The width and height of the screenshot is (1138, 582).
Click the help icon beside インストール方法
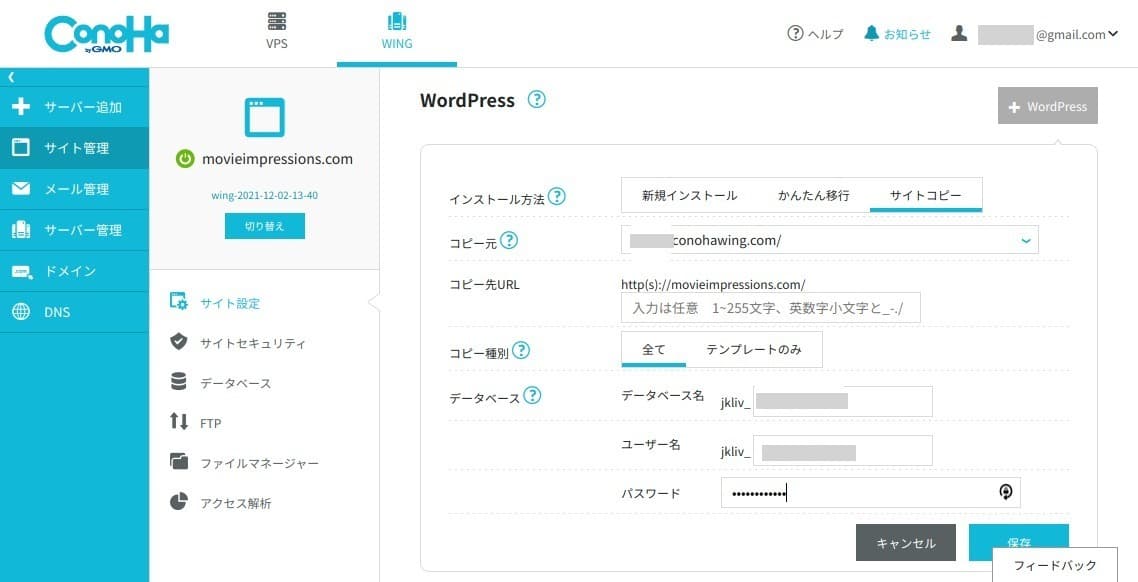557,196
